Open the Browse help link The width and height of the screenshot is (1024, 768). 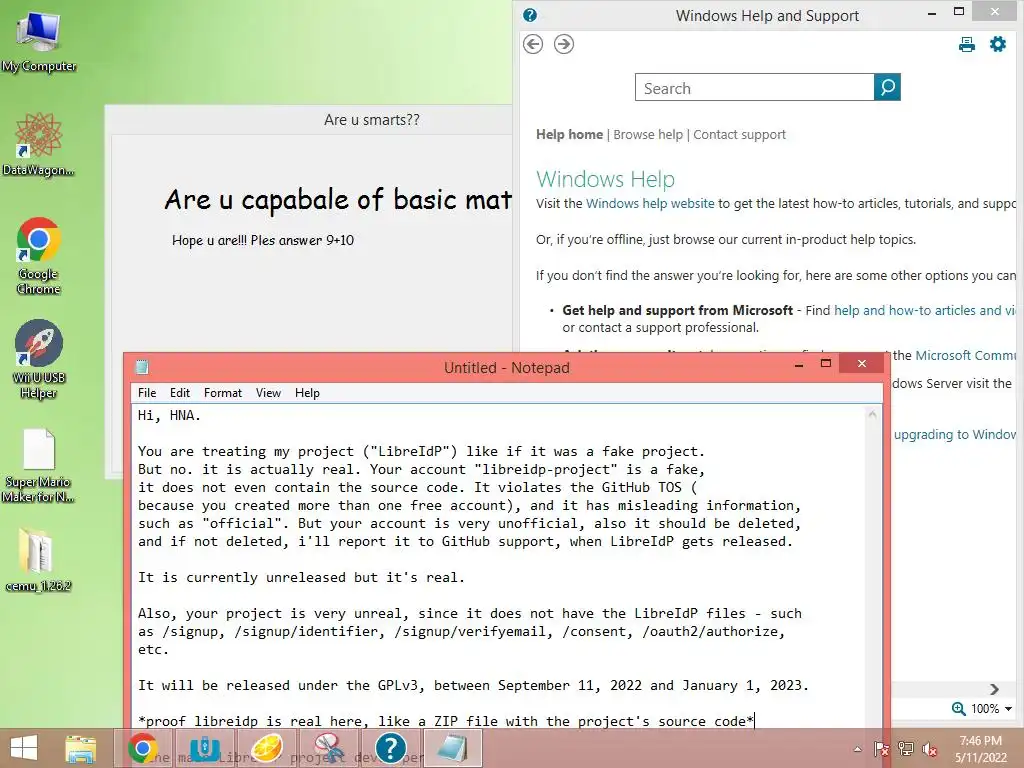click(x=648, y=135)
